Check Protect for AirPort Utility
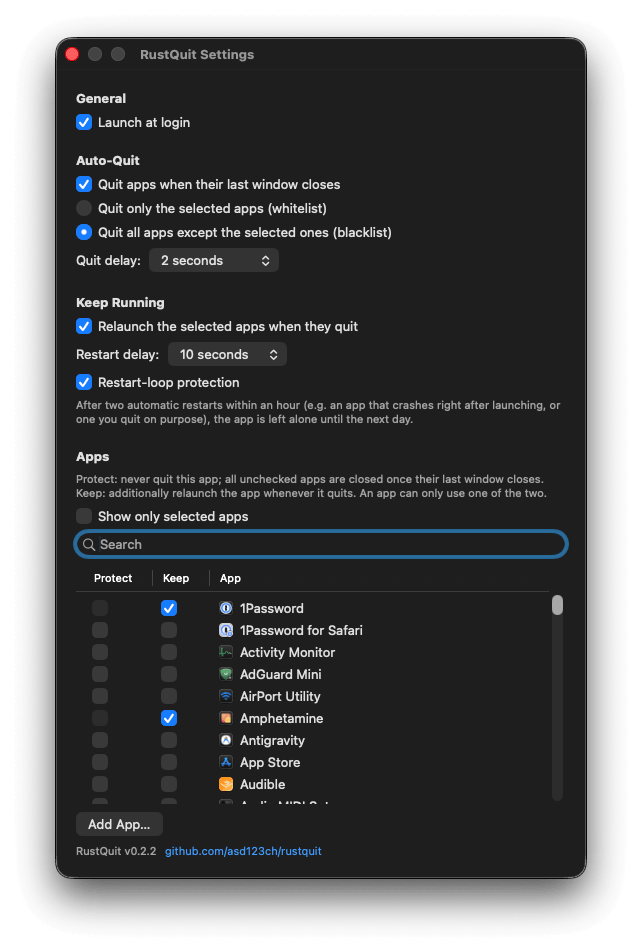This screenshot has height=952, width=642. pos(100,696)
